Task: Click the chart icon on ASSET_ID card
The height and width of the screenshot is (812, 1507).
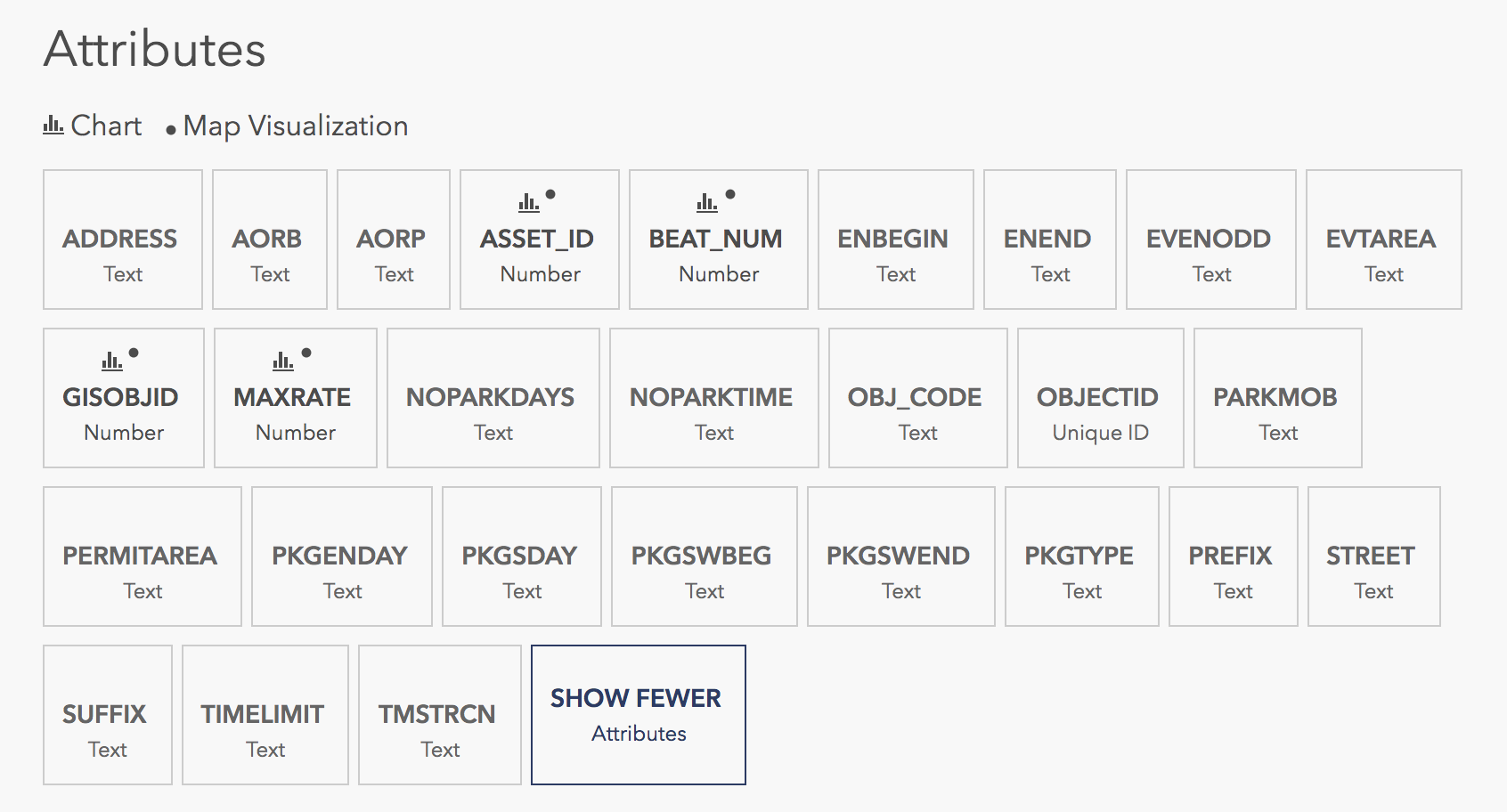Action: pos(528,203)
